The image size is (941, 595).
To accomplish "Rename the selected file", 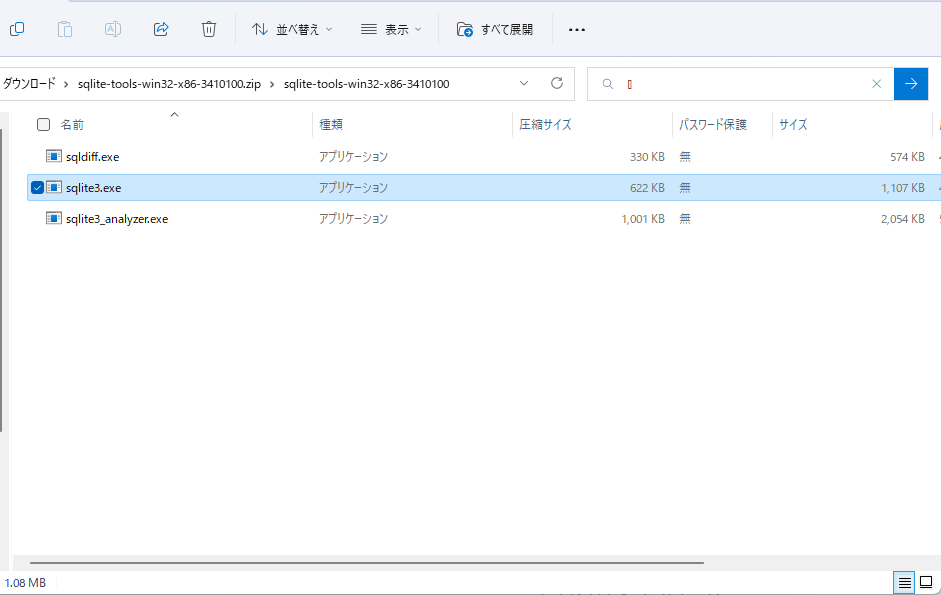I will click(x=113, y=30).
